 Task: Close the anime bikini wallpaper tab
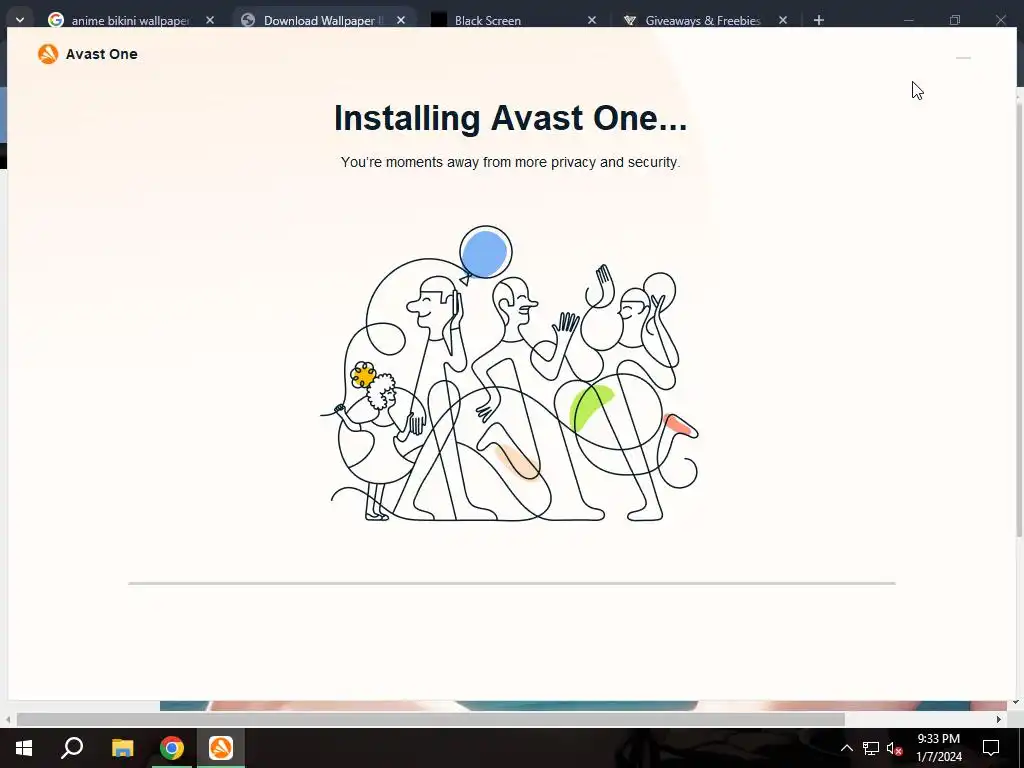point(210,20)
